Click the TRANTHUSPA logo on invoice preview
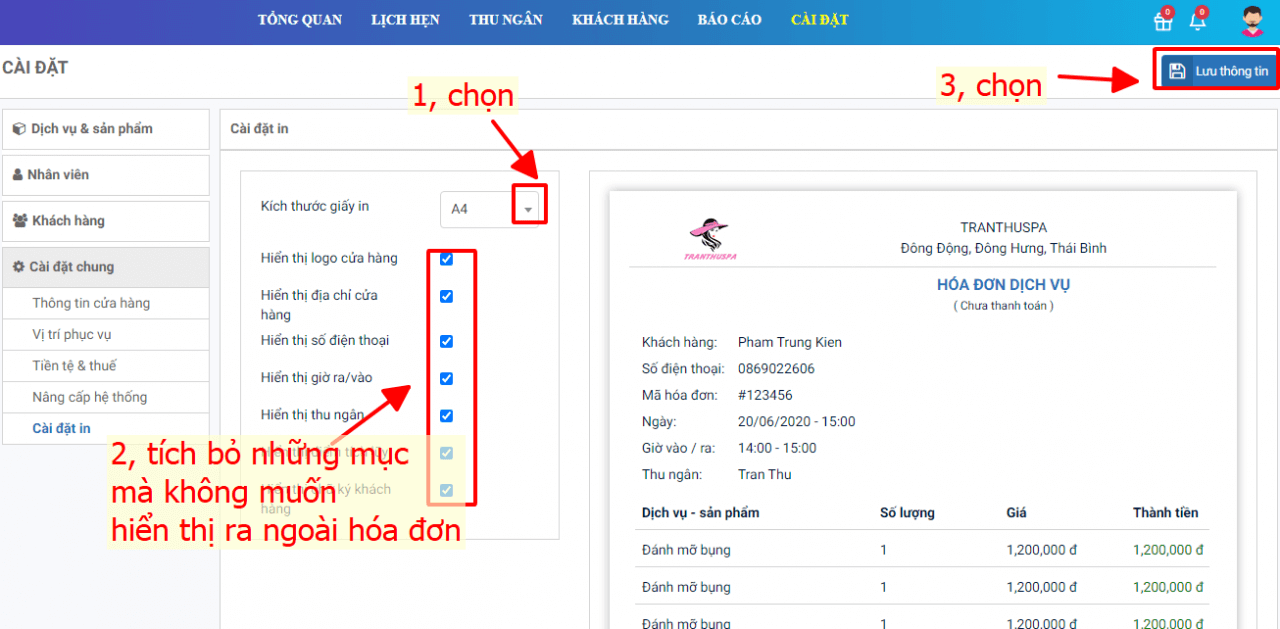 point(710,240)
